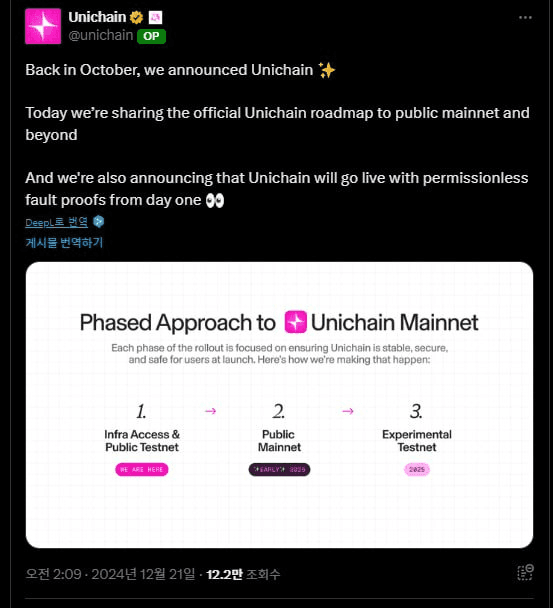This screenshot has height=608, width=553.
Task: Click the pink arrow between phases 2 and 3
Action: pyautogui.click(x=348, y=411)
